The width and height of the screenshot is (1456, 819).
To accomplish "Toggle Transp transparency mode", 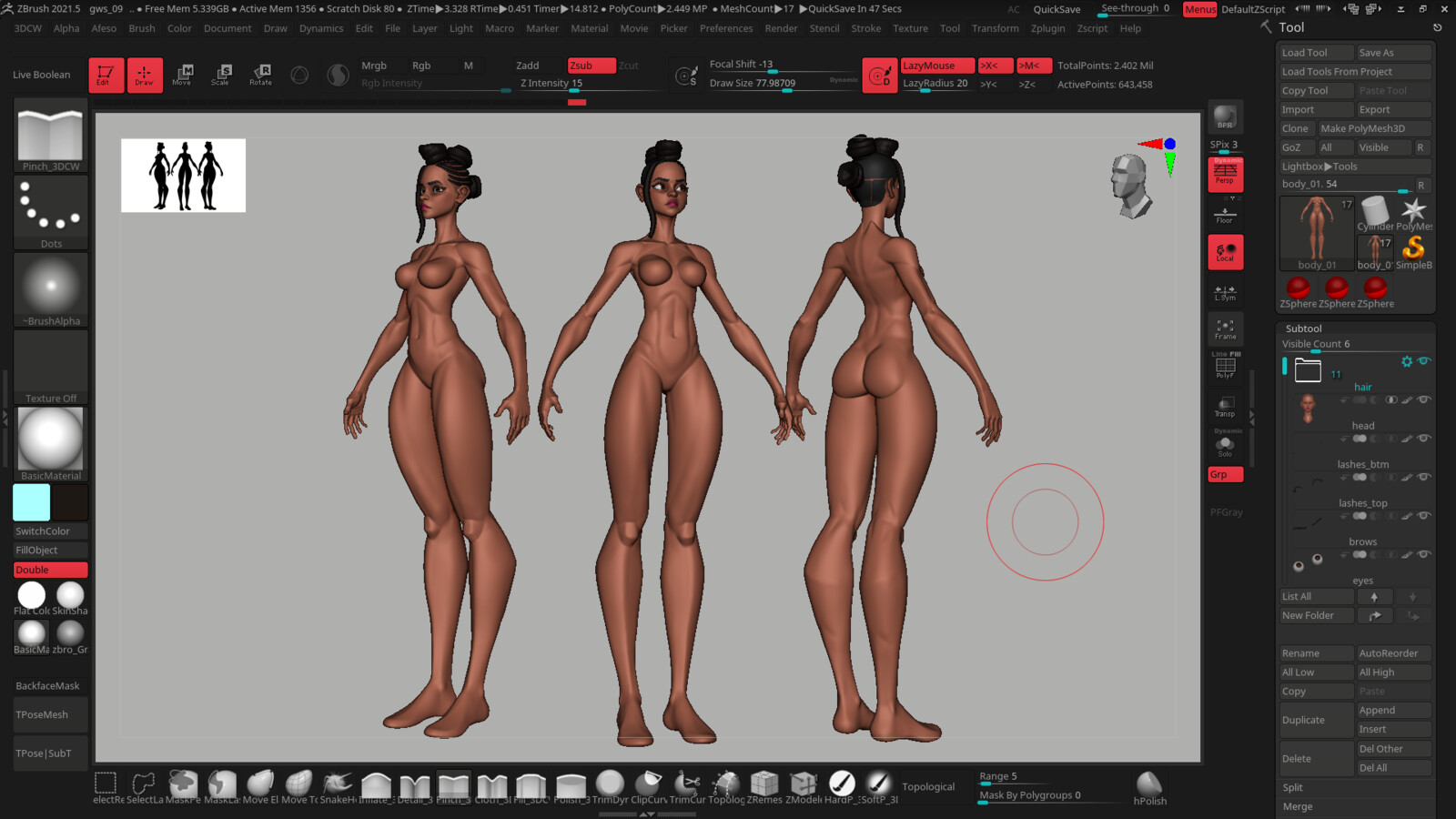I will [1225, 407].
